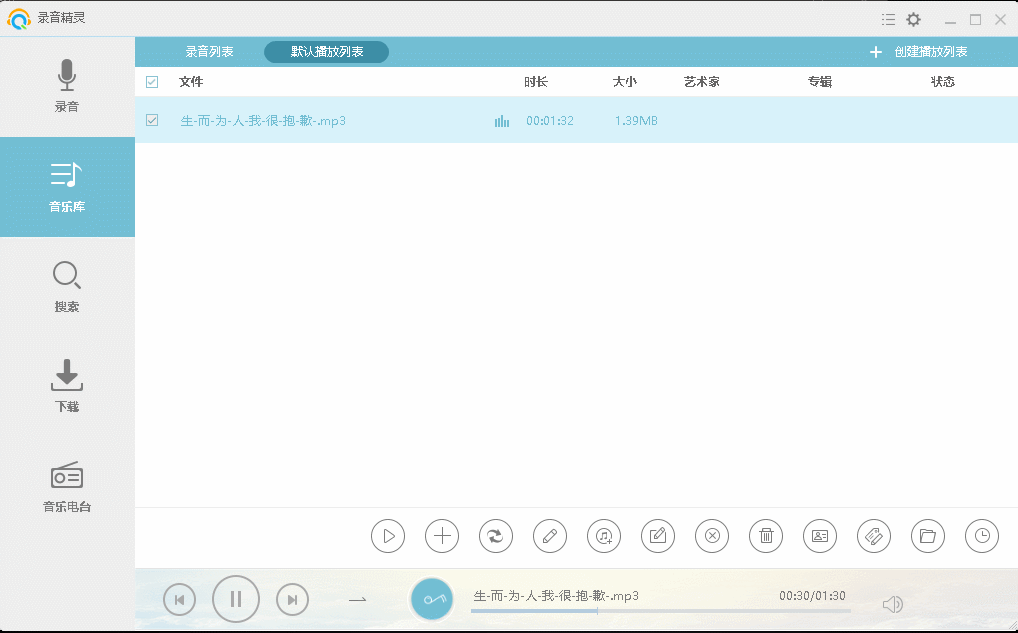
Task: Click the music note plus toolbar icon
Action: tap(604, 536)
